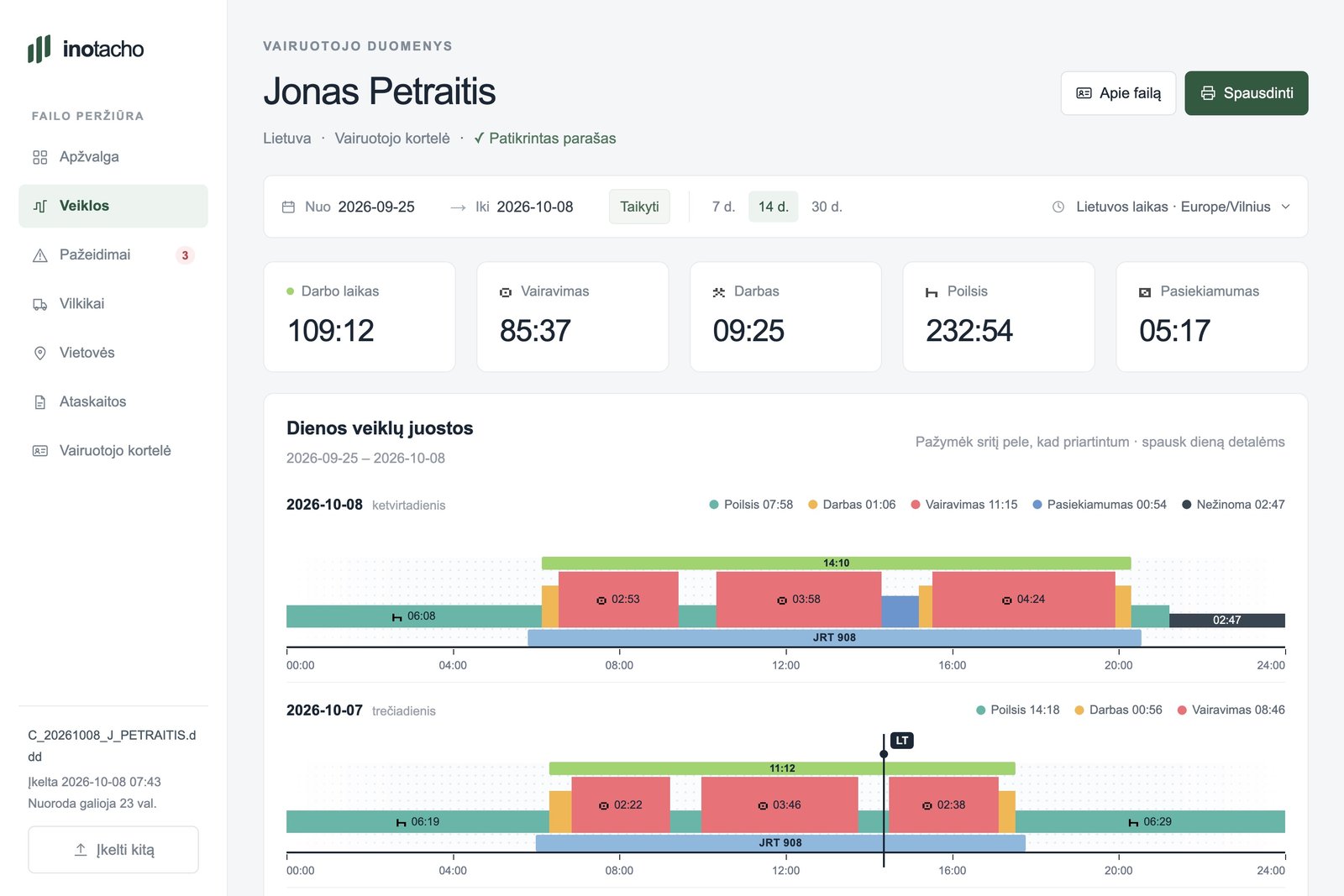Screen dimensions: 1344x896
Task: Click the dark 02:47 unknown activity segment
Action: [1227, 621]
